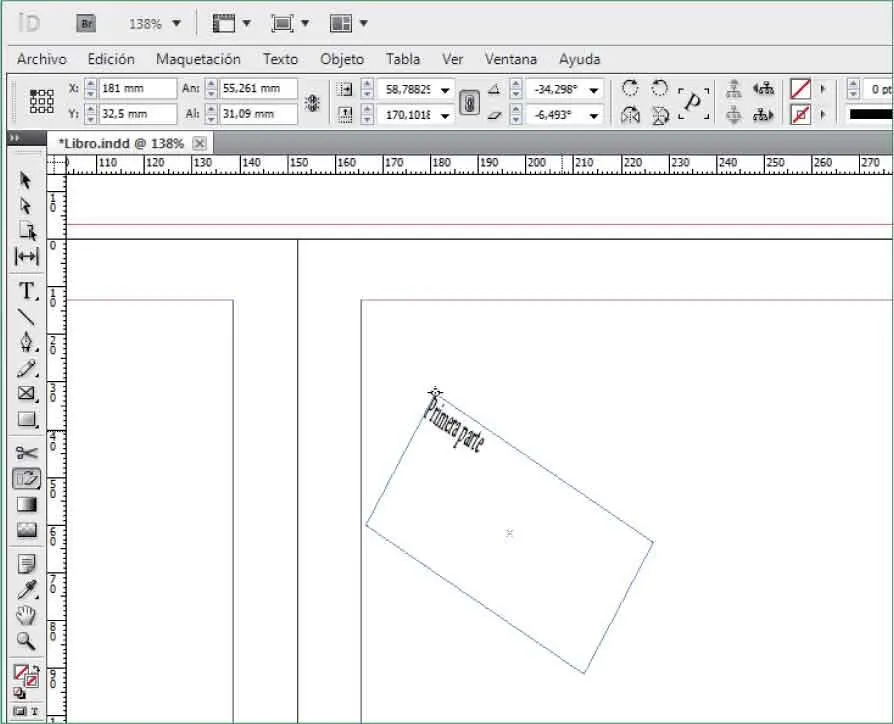The height and width of the screenshot is (724, 894).
Task: Open Adobe Bridge with Br icon
Action: pyautogui.click(x=87, y=23)
